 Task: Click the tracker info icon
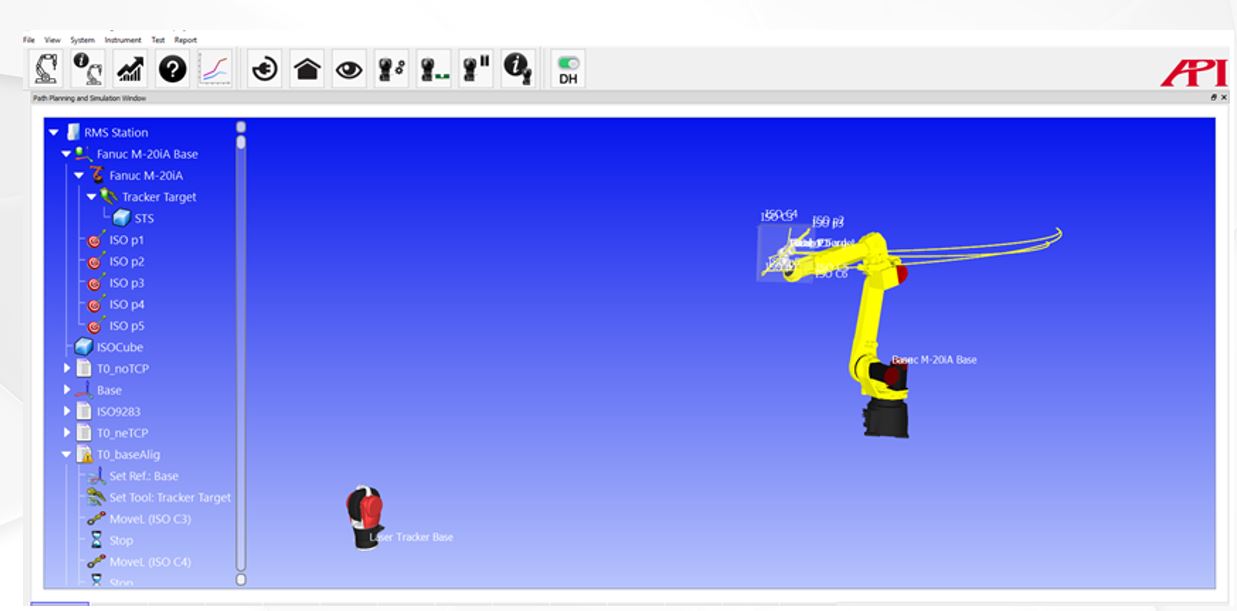coord(517,68)
